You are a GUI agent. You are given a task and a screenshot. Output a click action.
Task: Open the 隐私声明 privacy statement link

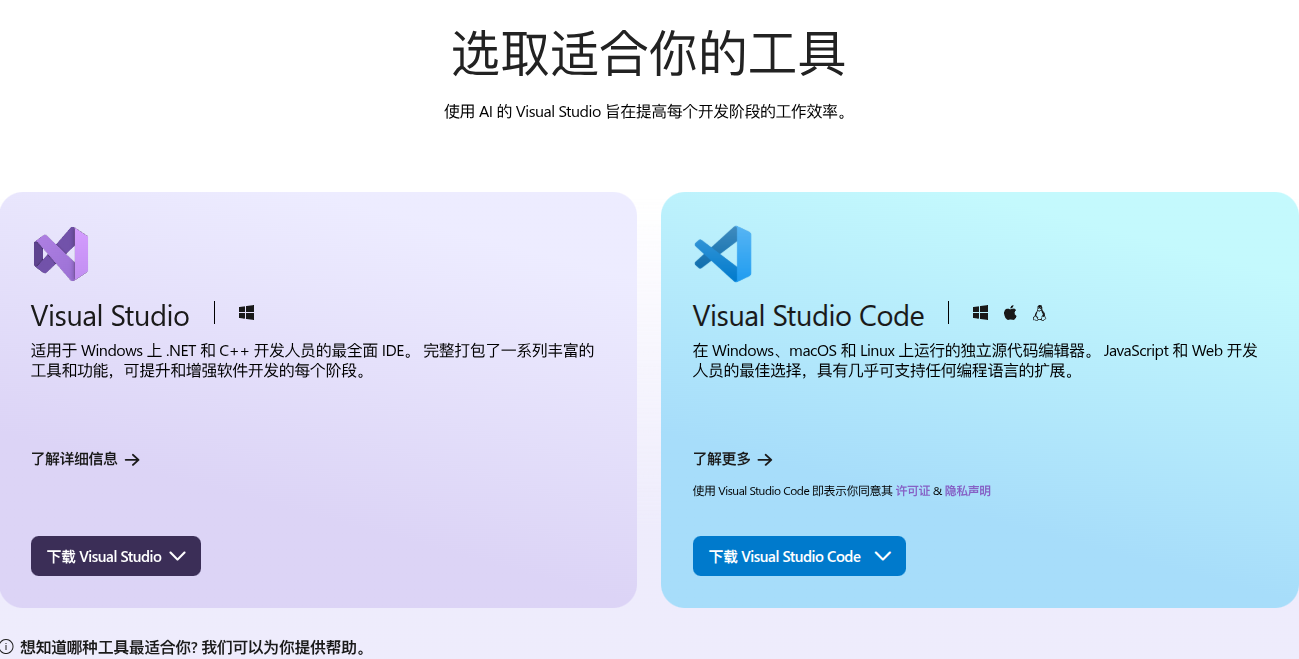tap(968, 491)
